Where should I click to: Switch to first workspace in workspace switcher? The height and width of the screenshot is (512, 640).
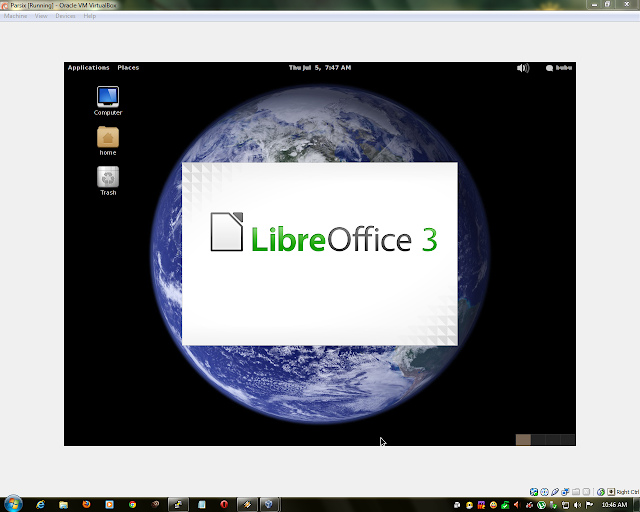pos(523,439)
